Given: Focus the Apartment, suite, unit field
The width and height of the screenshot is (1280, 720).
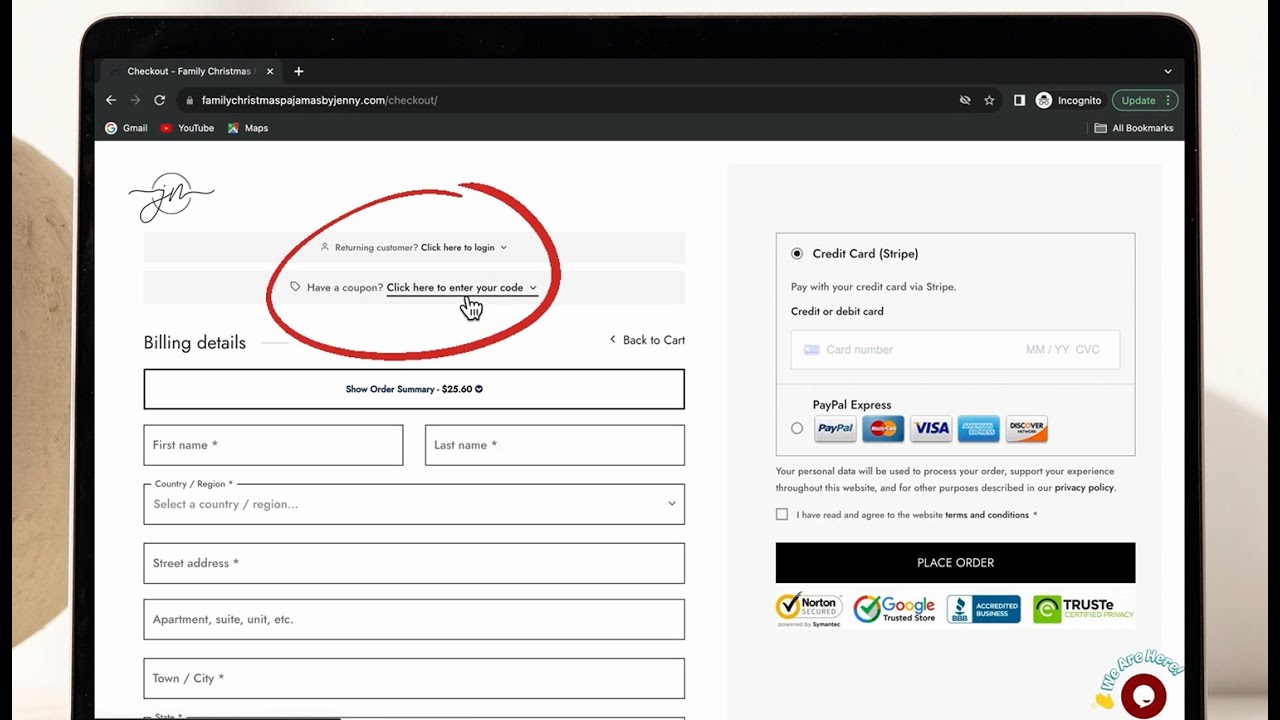Looking at the screenshot, I should click(414, 619).
